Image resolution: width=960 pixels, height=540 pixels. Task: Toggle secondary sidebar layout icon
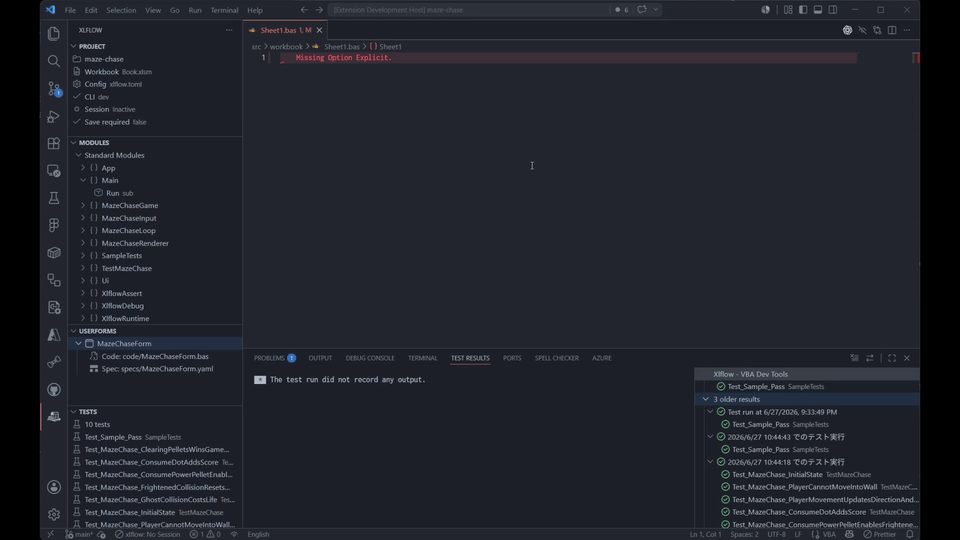click(833, 10)
